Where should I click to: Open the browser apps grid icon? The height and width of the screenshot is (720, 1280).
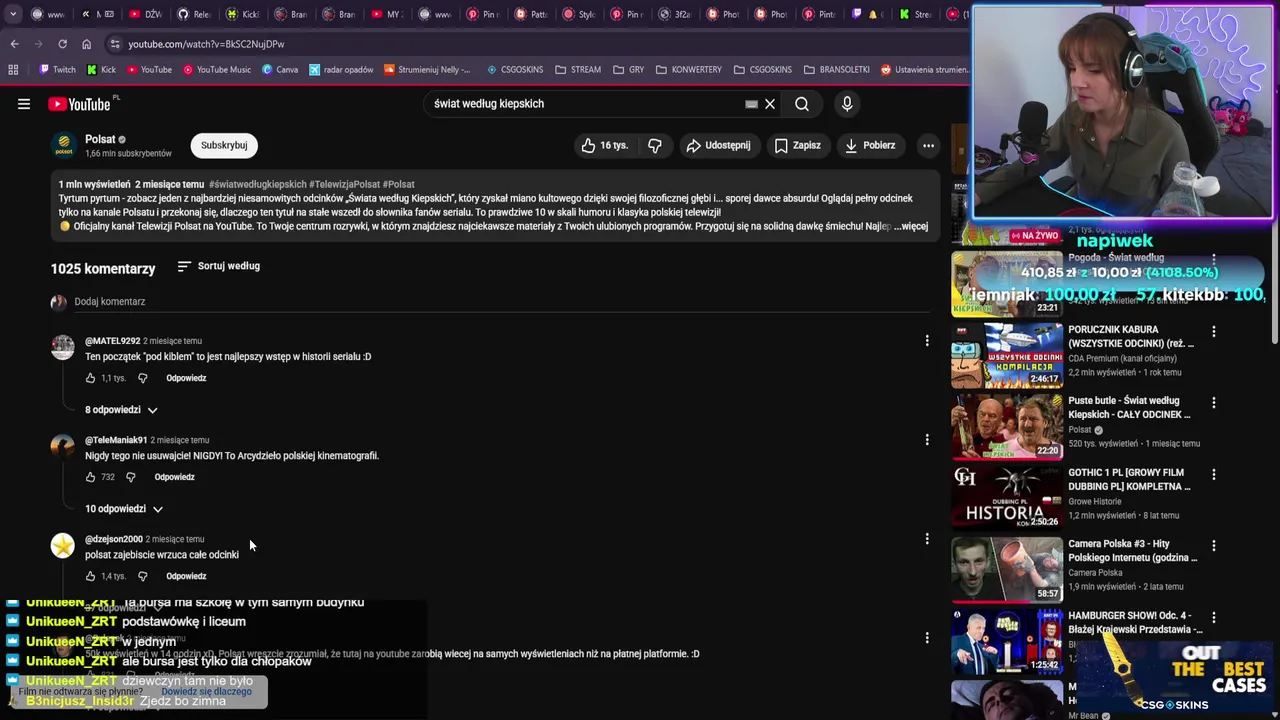(x=13, y=70)
